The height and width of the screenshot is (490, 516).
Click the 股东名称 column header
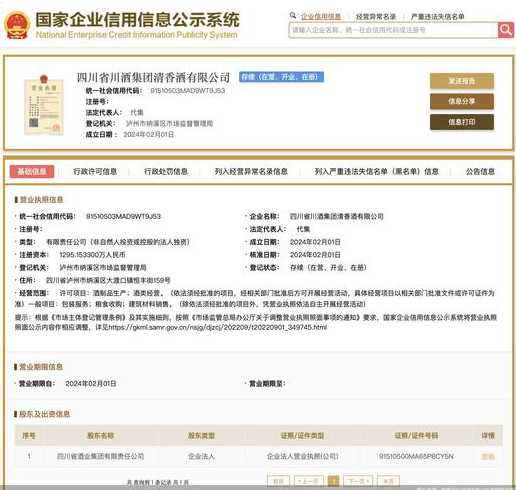(100, 436)
